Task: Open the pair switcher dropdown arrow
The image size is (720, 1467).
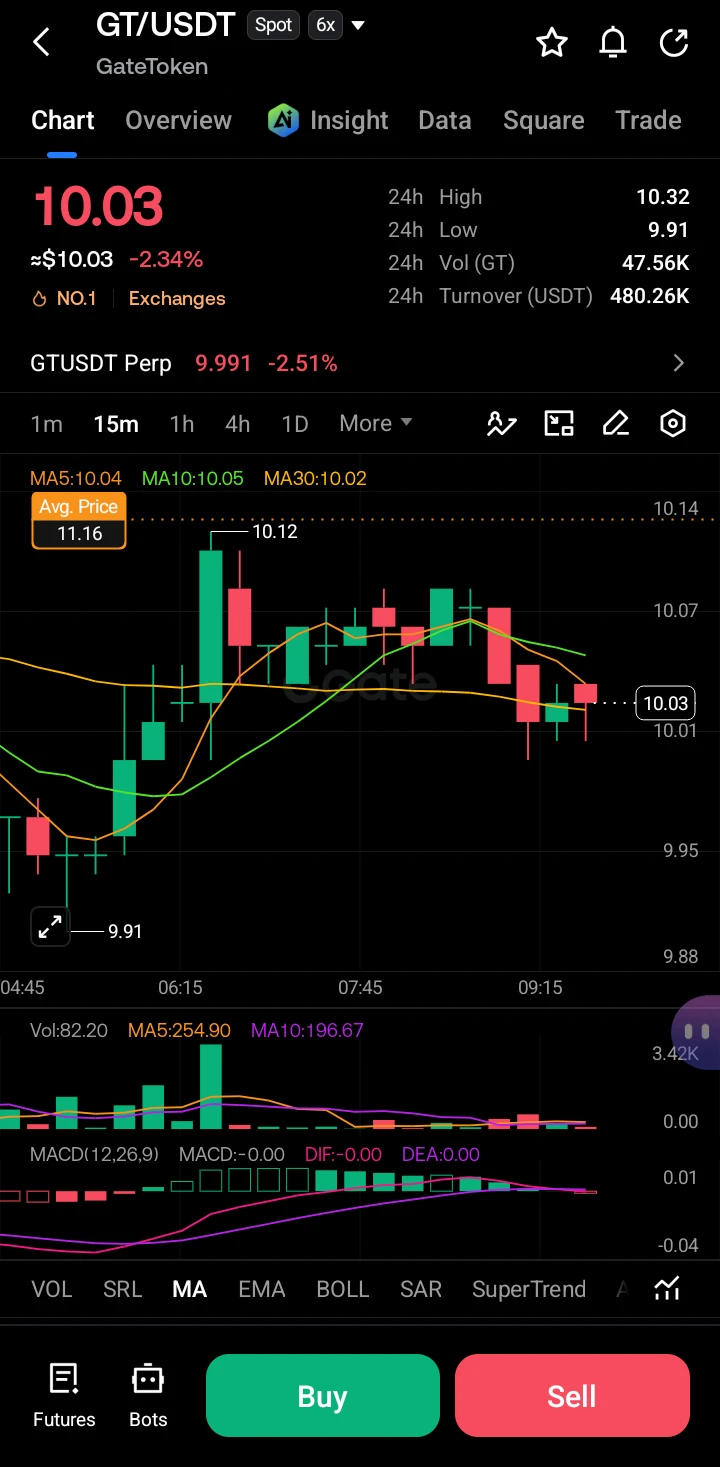Action: pyautogui.click(x=358, y=25)
